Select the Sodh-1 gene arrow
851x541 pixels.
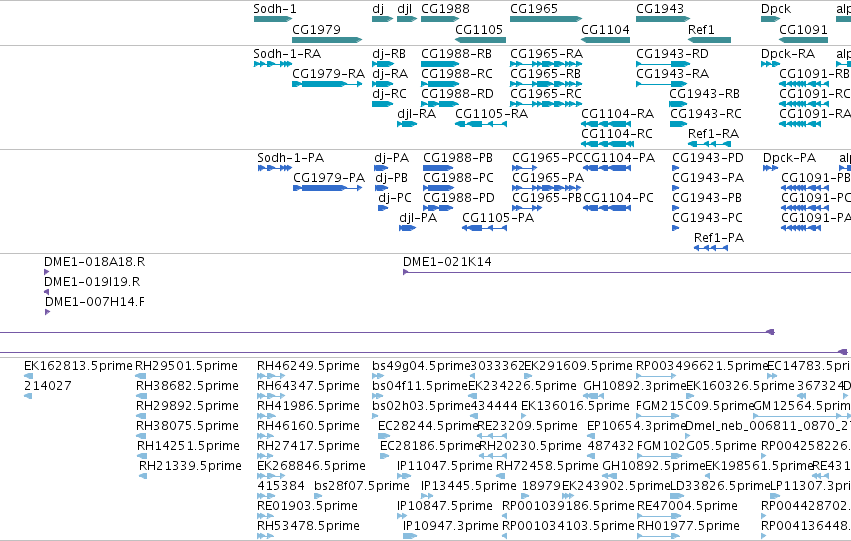273,19
